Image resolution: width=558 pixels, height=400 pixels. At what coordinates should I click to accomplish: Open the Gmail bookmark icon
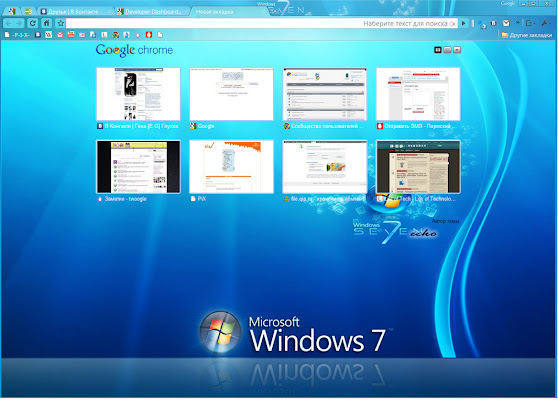point(60,35)
